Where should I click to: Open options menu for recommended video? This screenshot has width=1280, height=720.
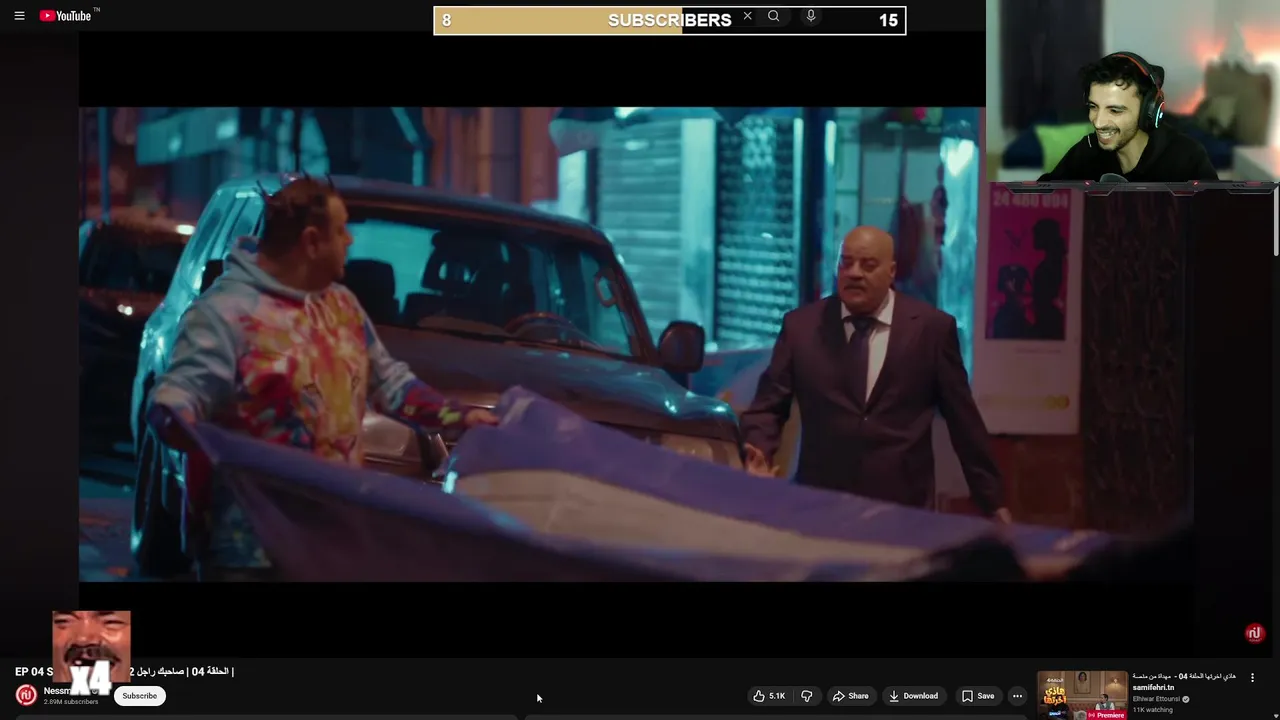1252,678
